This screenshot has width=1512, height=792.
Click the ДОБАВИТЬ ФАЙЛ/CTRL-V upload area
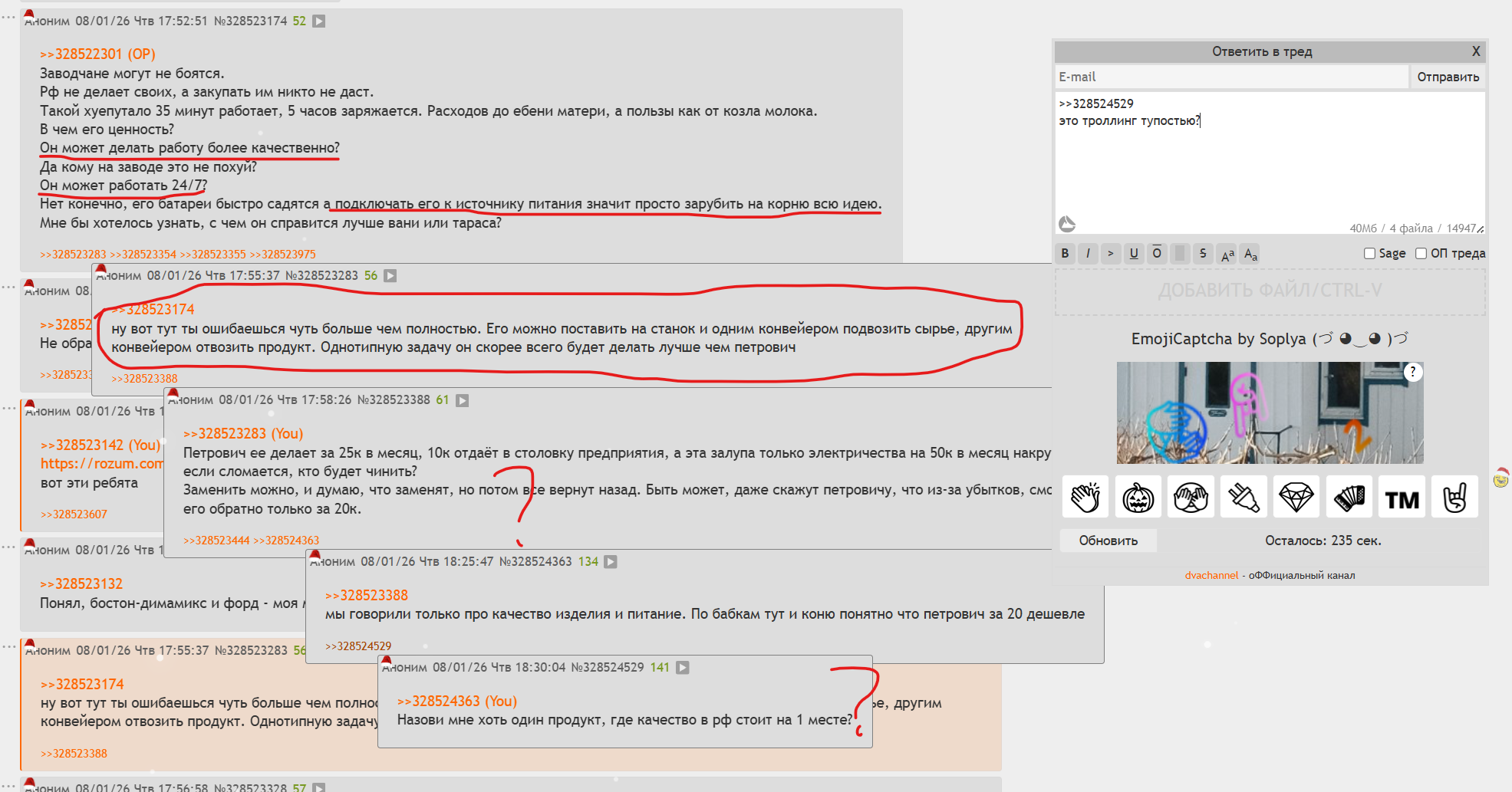(x=1270, y=291)
